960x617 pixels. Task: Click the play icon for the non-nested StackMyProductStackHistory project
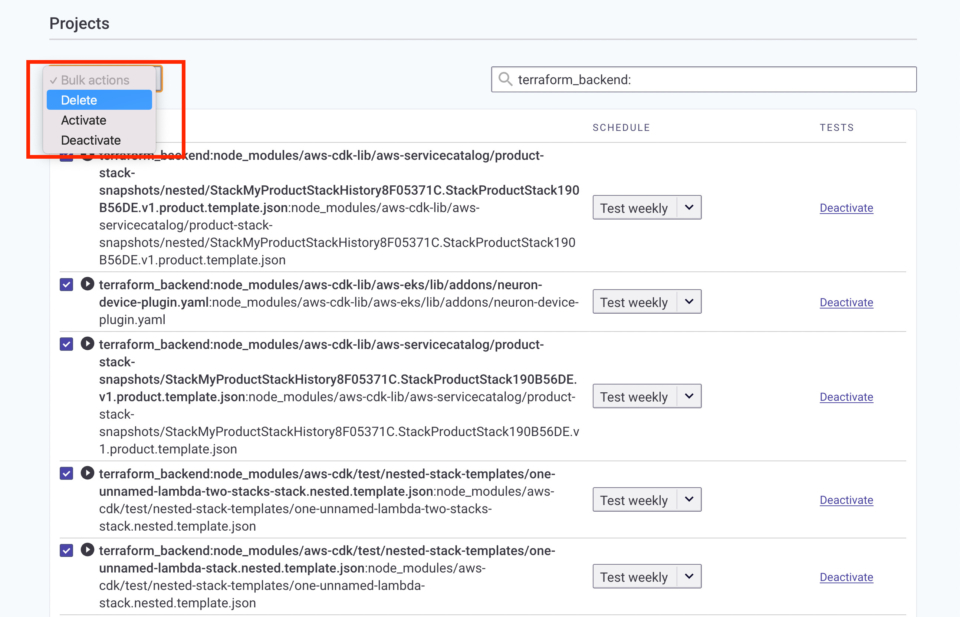click(87, 344)
